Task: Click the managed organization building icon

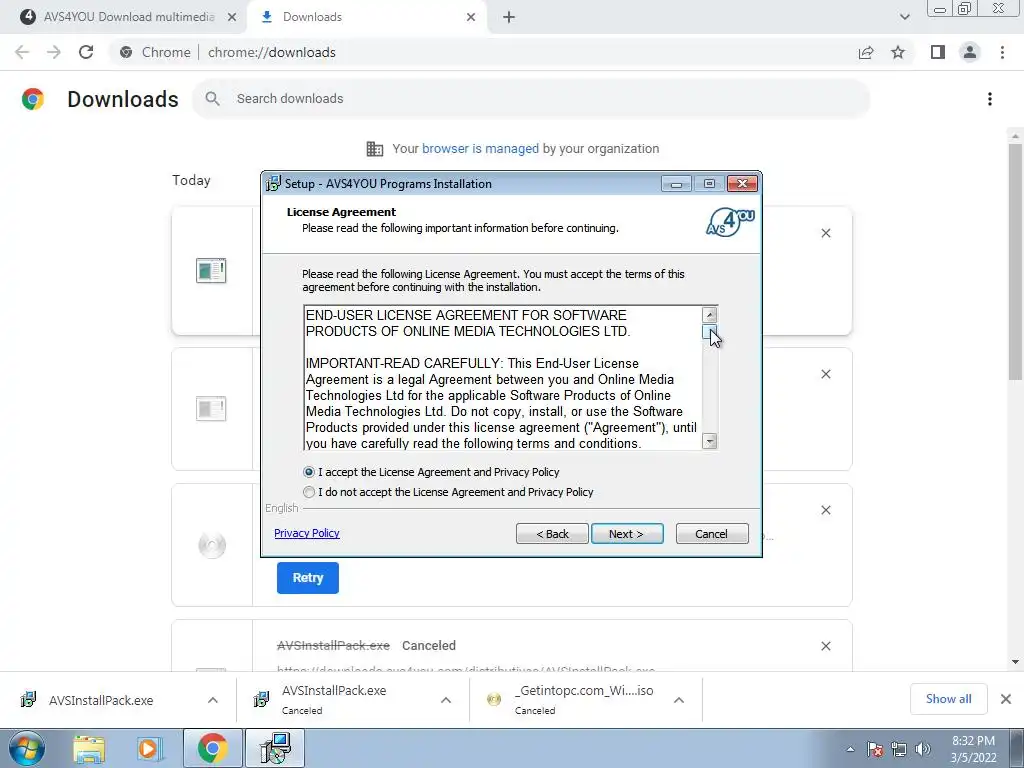Action: [375, 149]
